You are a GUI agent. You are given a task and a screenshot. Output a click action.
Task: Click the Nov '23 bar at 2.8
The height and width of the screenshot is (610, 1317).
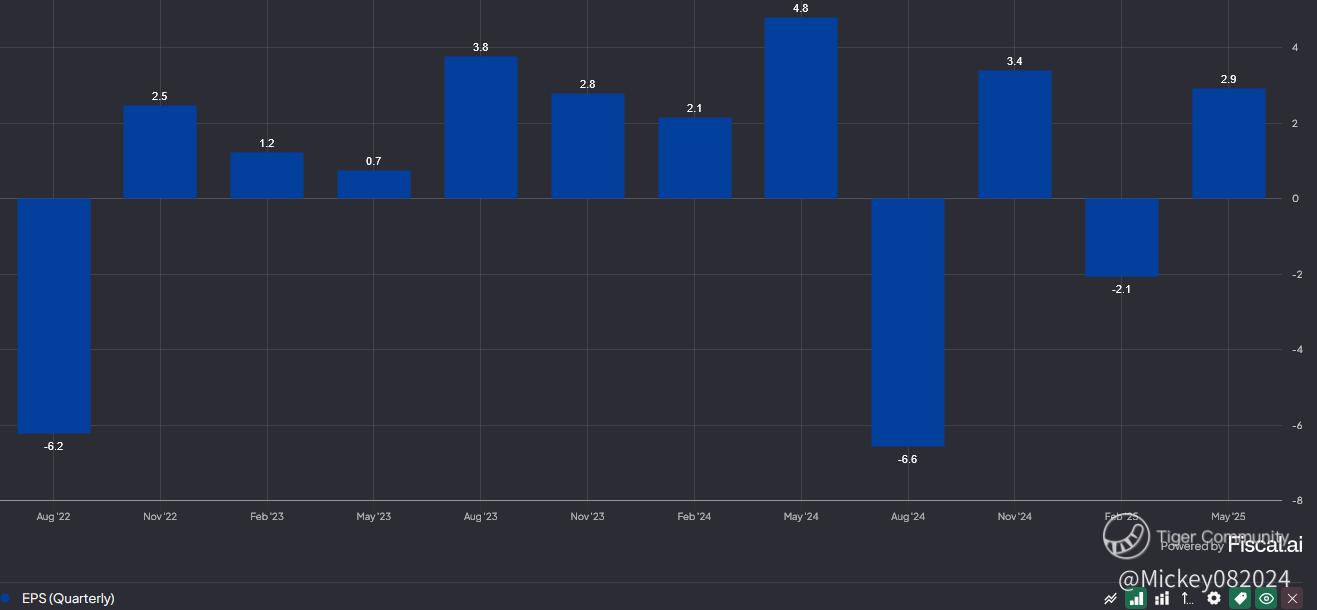(x=588, y=146)
